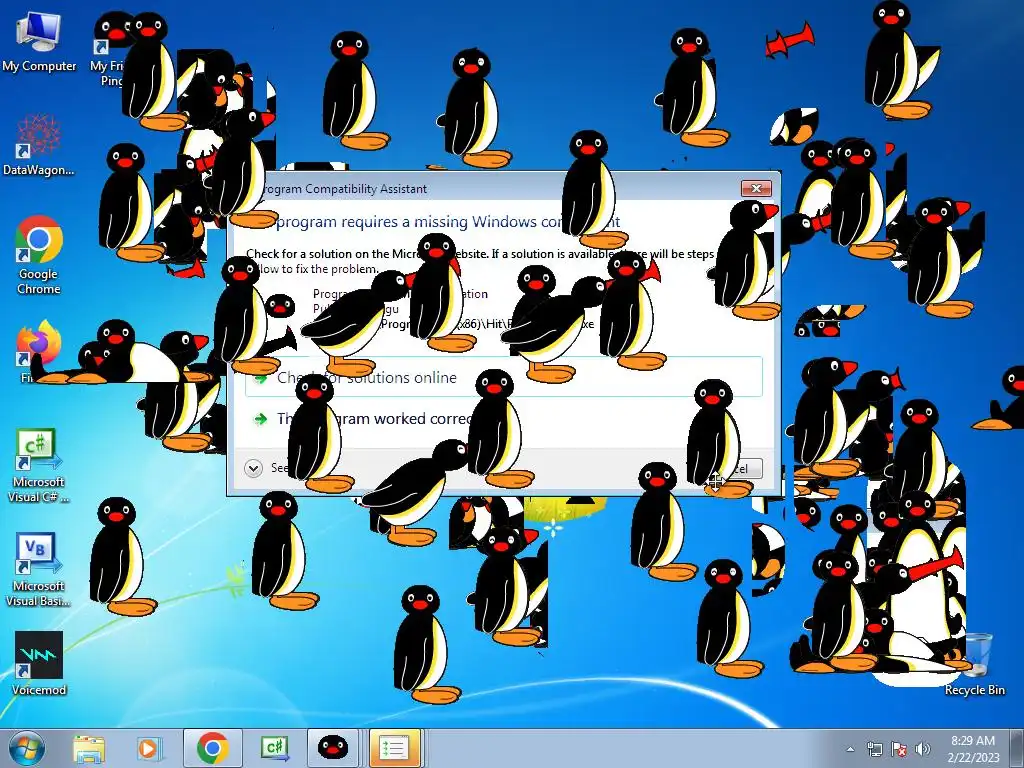Image resolution: width=1024 pixels, height=768 pixels.
Task: Click the Cancel button in the dialog
Action: click(x=737, y=468)
